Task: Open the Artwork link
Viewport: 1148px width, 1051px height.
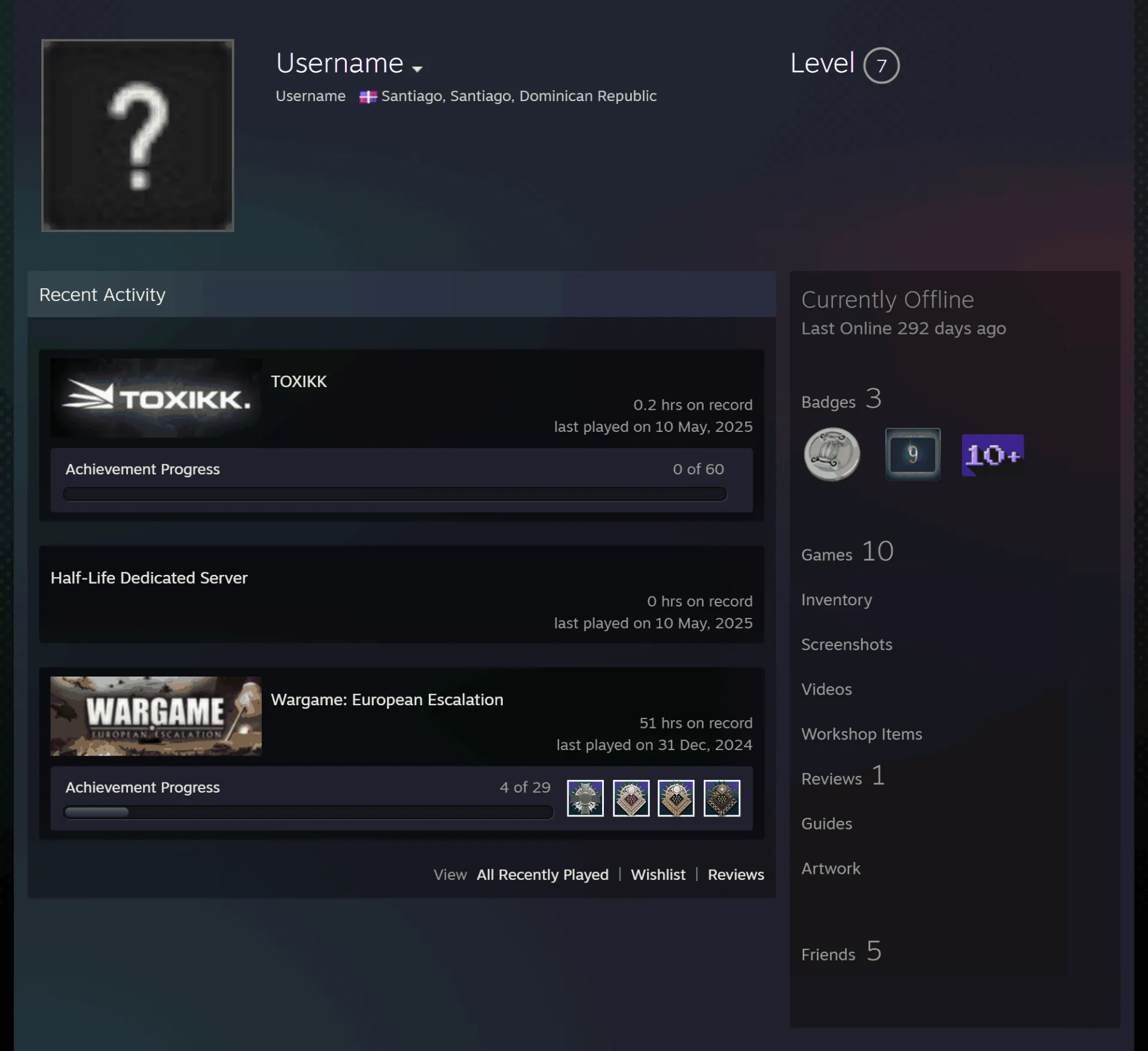Action: pos(831,869)
